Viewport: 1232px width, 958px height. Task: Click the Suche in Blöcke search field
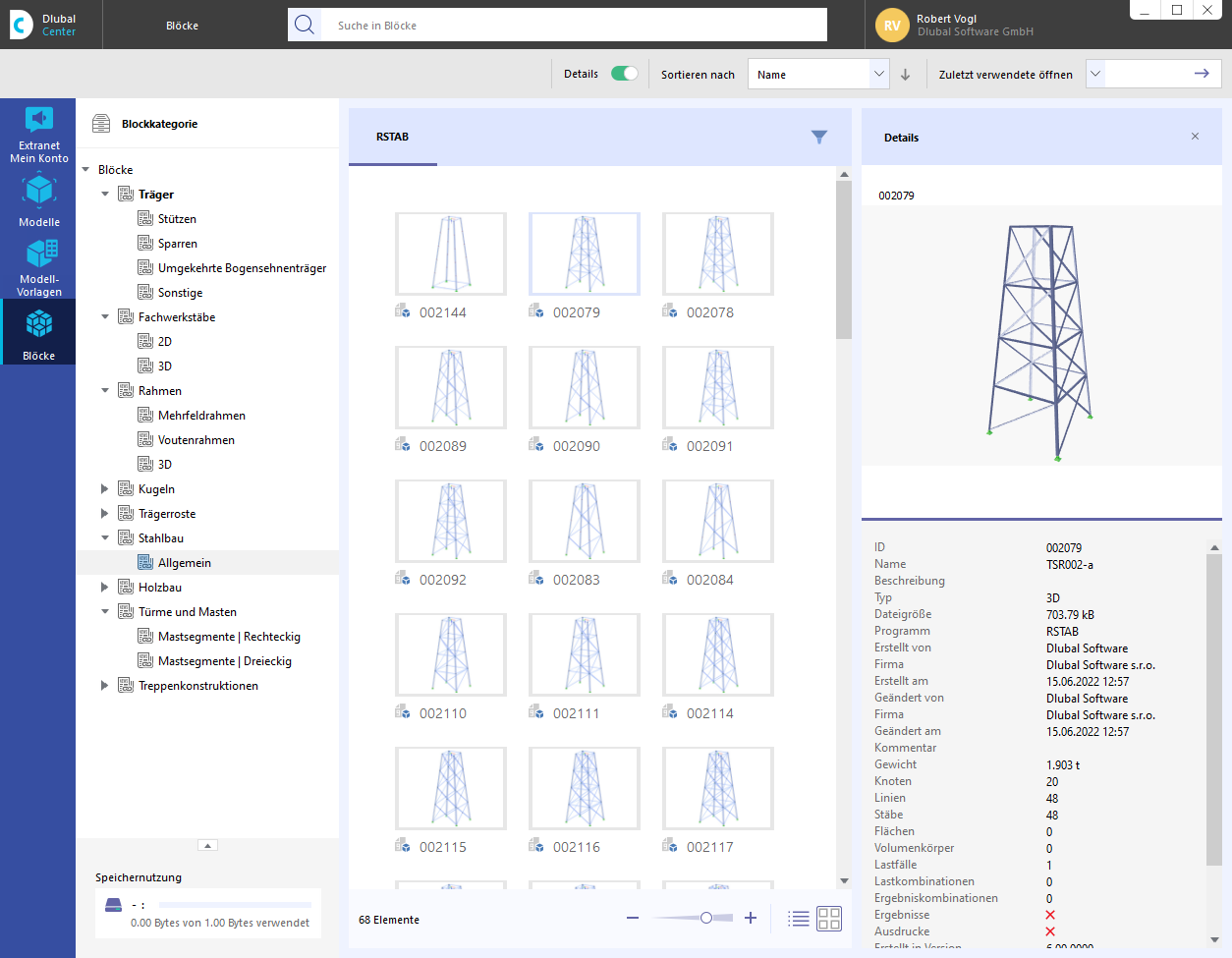[575, 25]
